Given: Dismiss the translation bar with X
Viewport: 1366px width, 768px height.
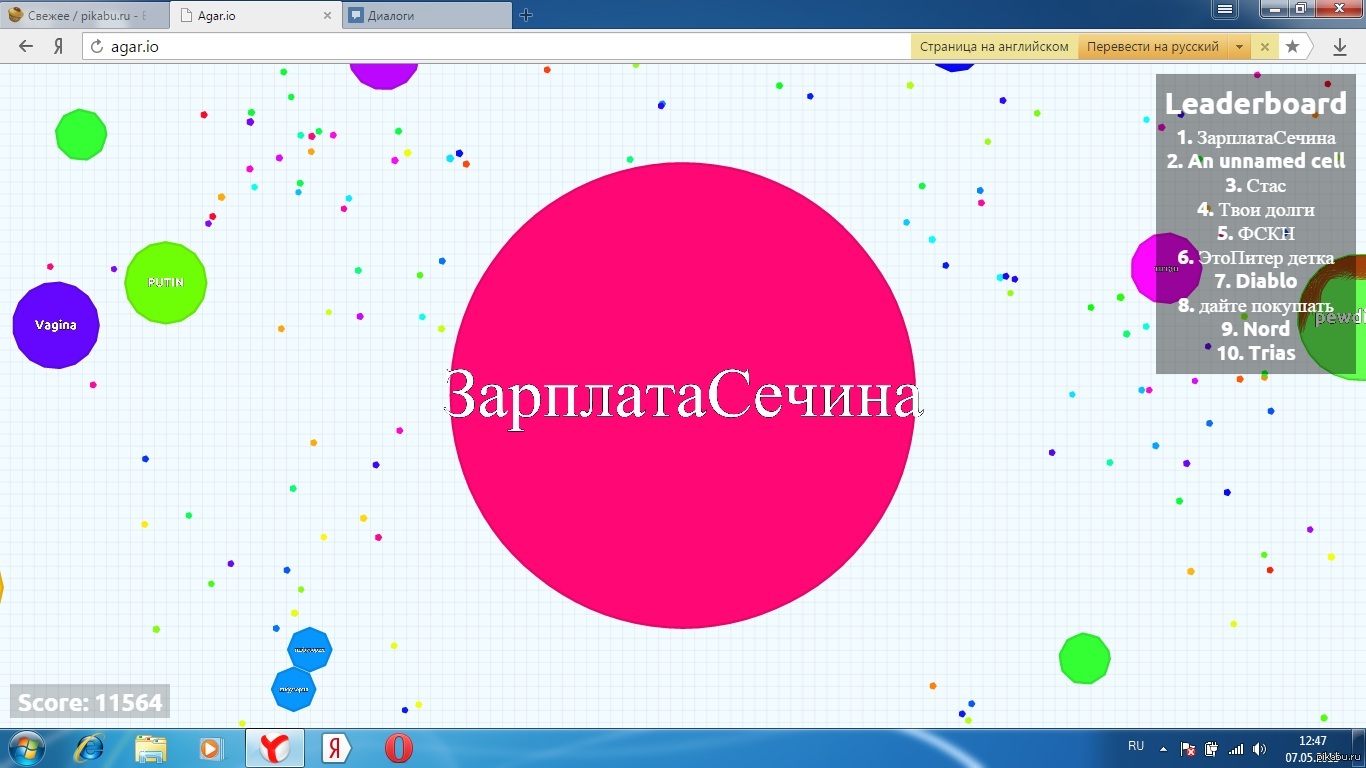Looking at the screenshot, I should click(1264, 46).
